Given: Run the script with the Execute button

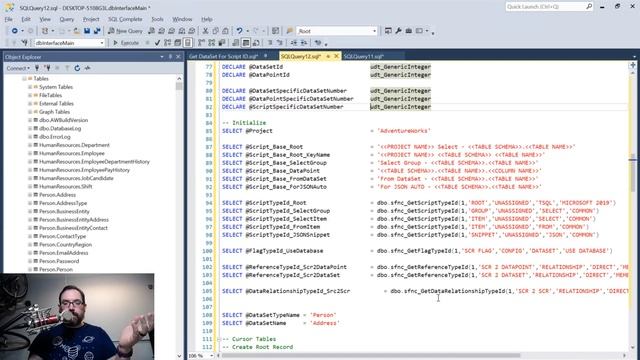Looking at the screenshot, I should tap(126, 43).
